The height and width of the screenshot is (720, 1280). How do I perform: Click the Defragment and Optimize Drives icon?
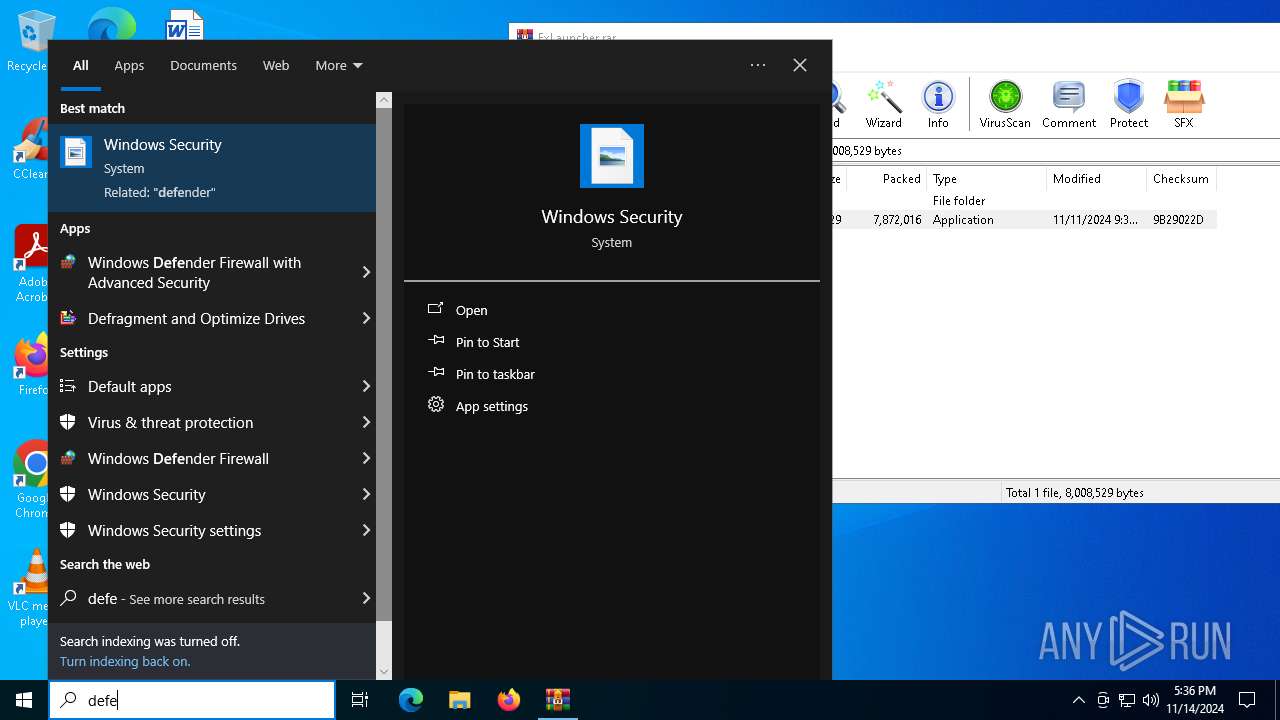click(68, 318)
